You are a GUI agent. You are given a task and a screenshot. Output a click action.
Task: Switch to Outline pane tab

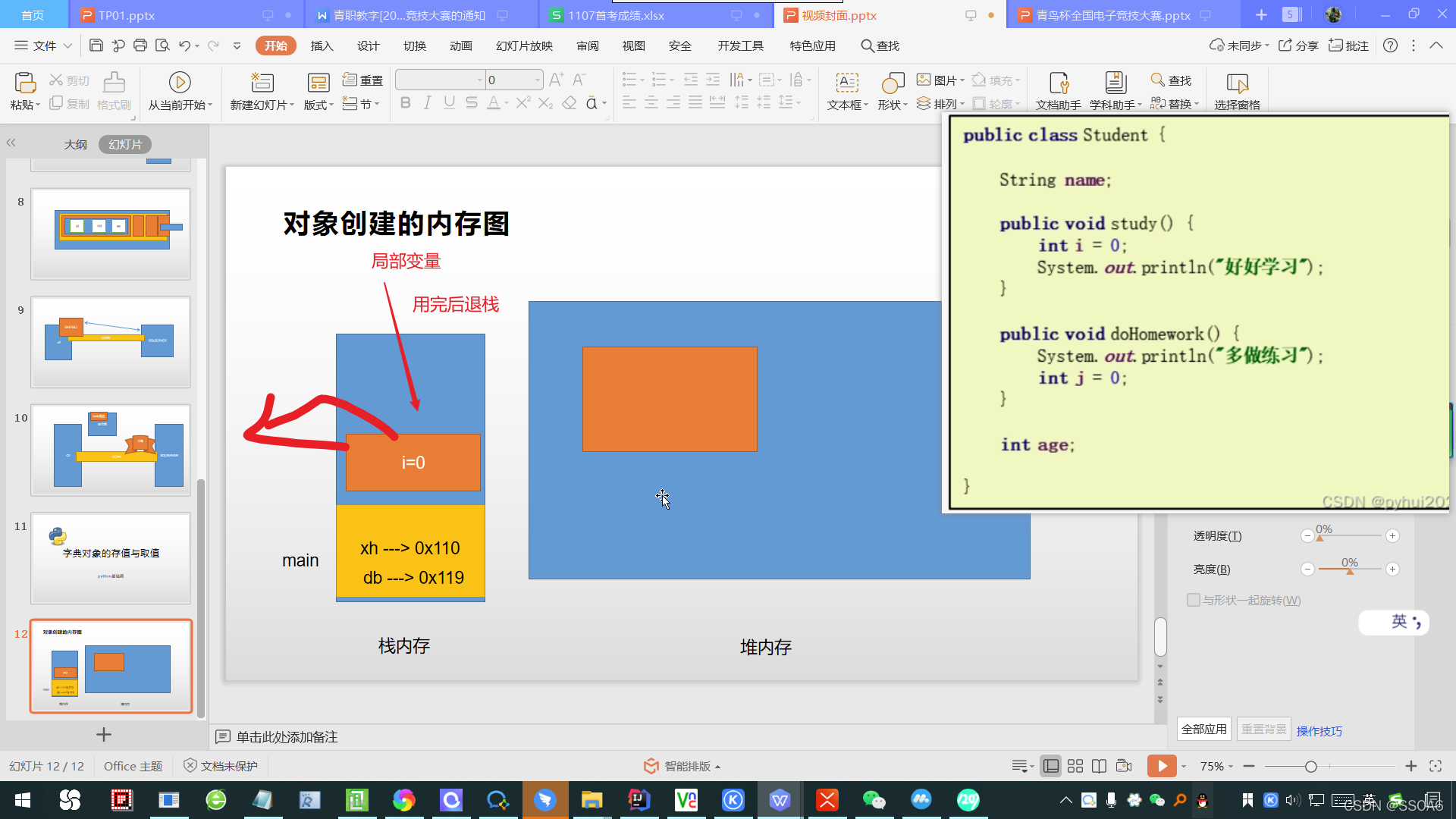(75, 144)
